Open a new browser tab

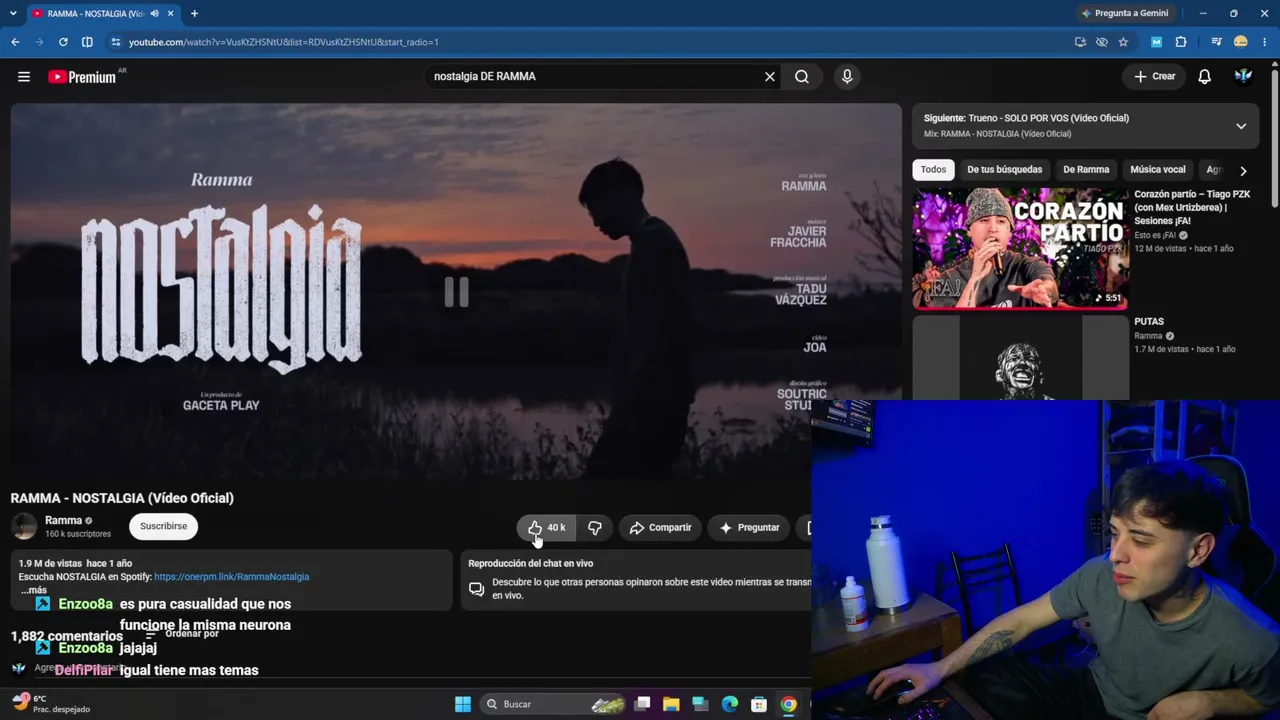click(194, 13)
